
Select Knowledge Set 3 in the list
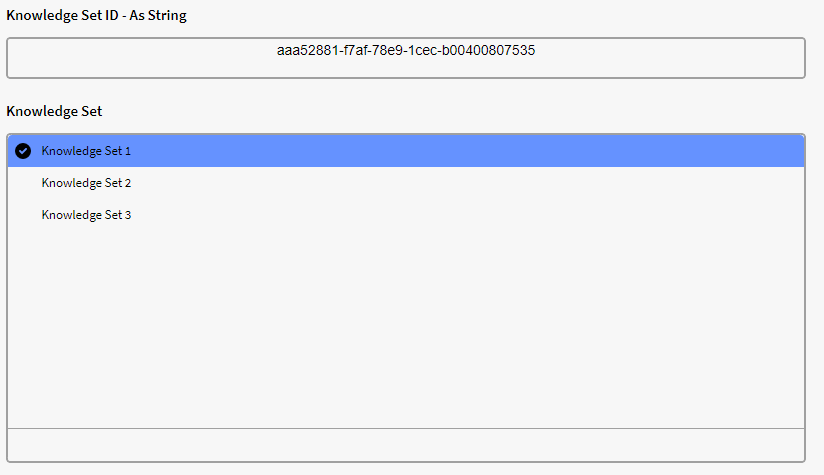pos(86,215)
